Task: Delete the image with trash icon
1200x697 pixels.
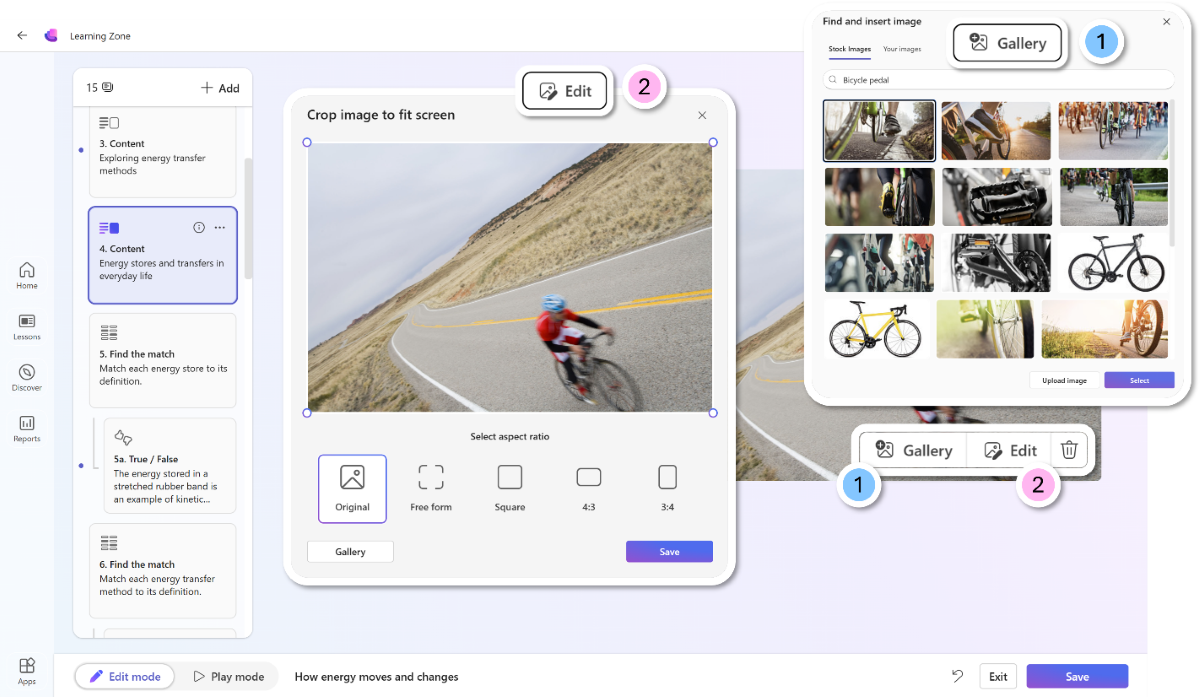Action: [x=1068, y=450]
